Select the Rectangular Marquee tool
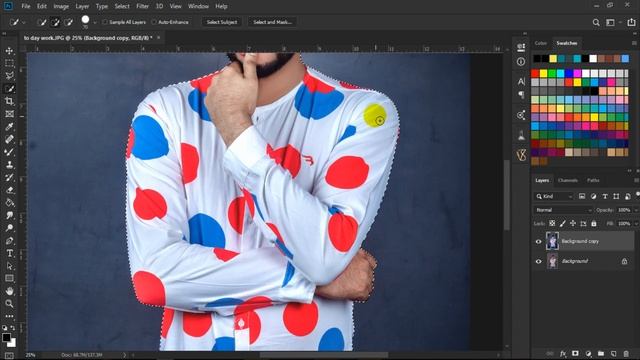This screenshot has height=360, width=640. (x=9, y=63)
